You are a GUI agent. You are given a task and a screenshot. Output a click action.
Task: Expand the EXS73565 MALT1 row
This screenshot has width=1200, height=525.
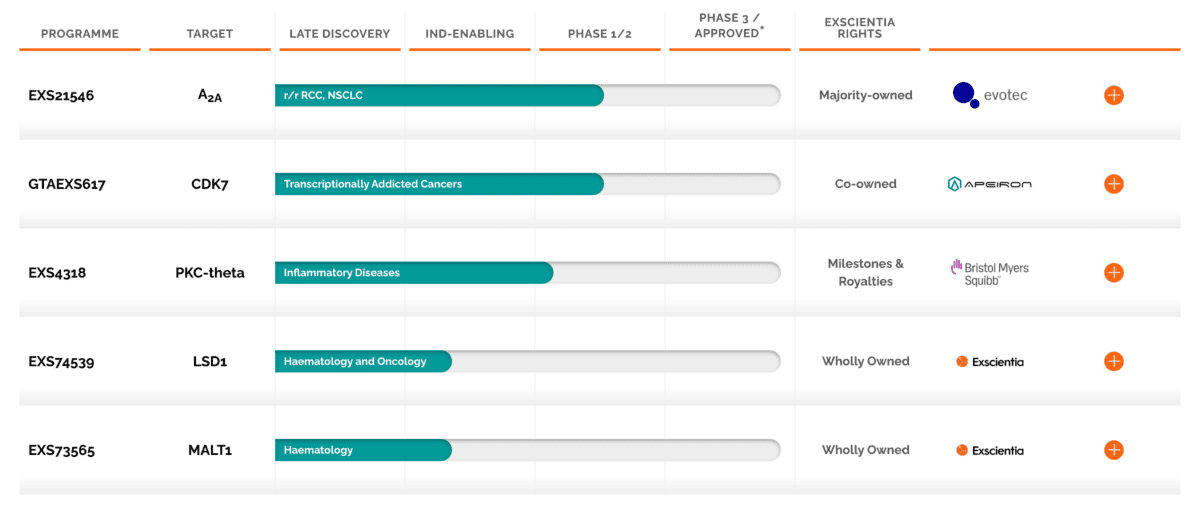pos(1113,450)
